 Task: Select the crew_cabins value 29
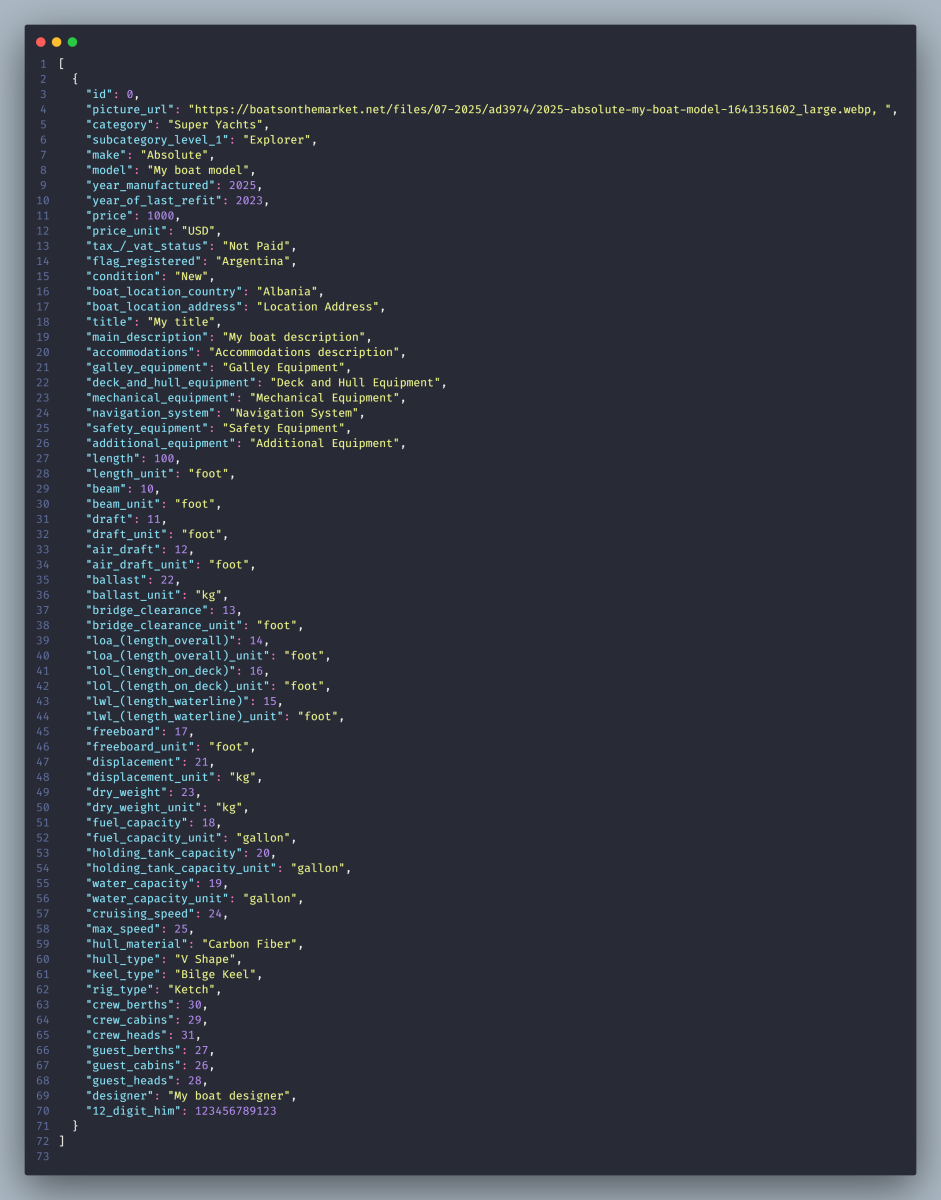click(x=195, y=1019)
